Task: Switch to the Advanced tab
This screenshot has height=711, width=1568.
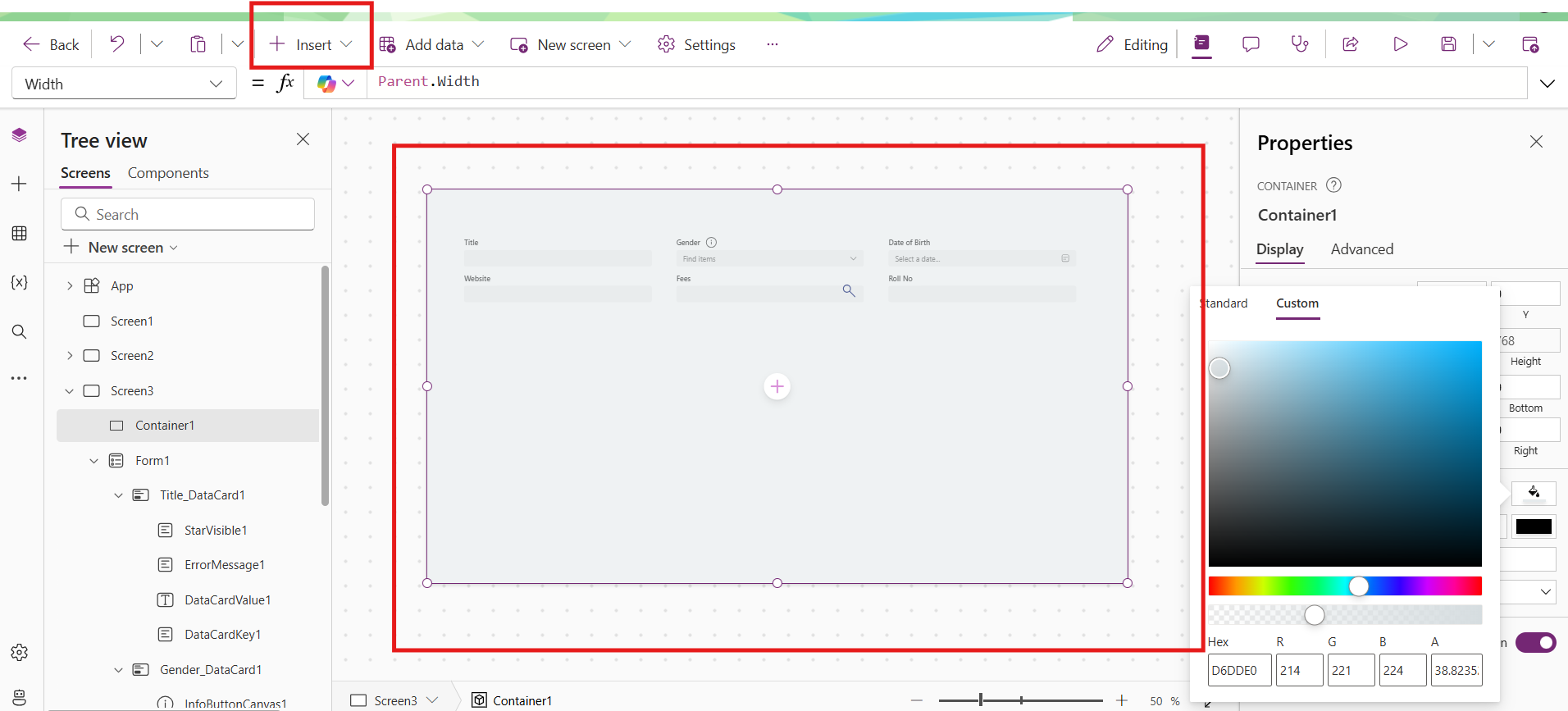Action: point(1362,249)
